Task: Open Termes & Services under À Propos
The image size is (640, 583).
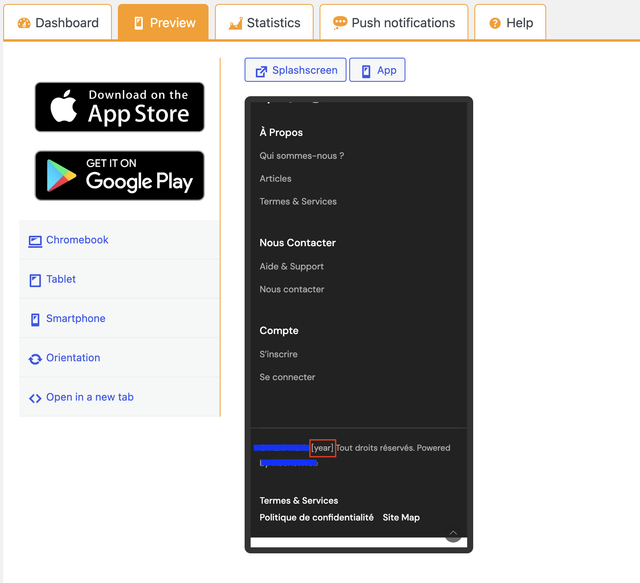Action: pos(298,201)
